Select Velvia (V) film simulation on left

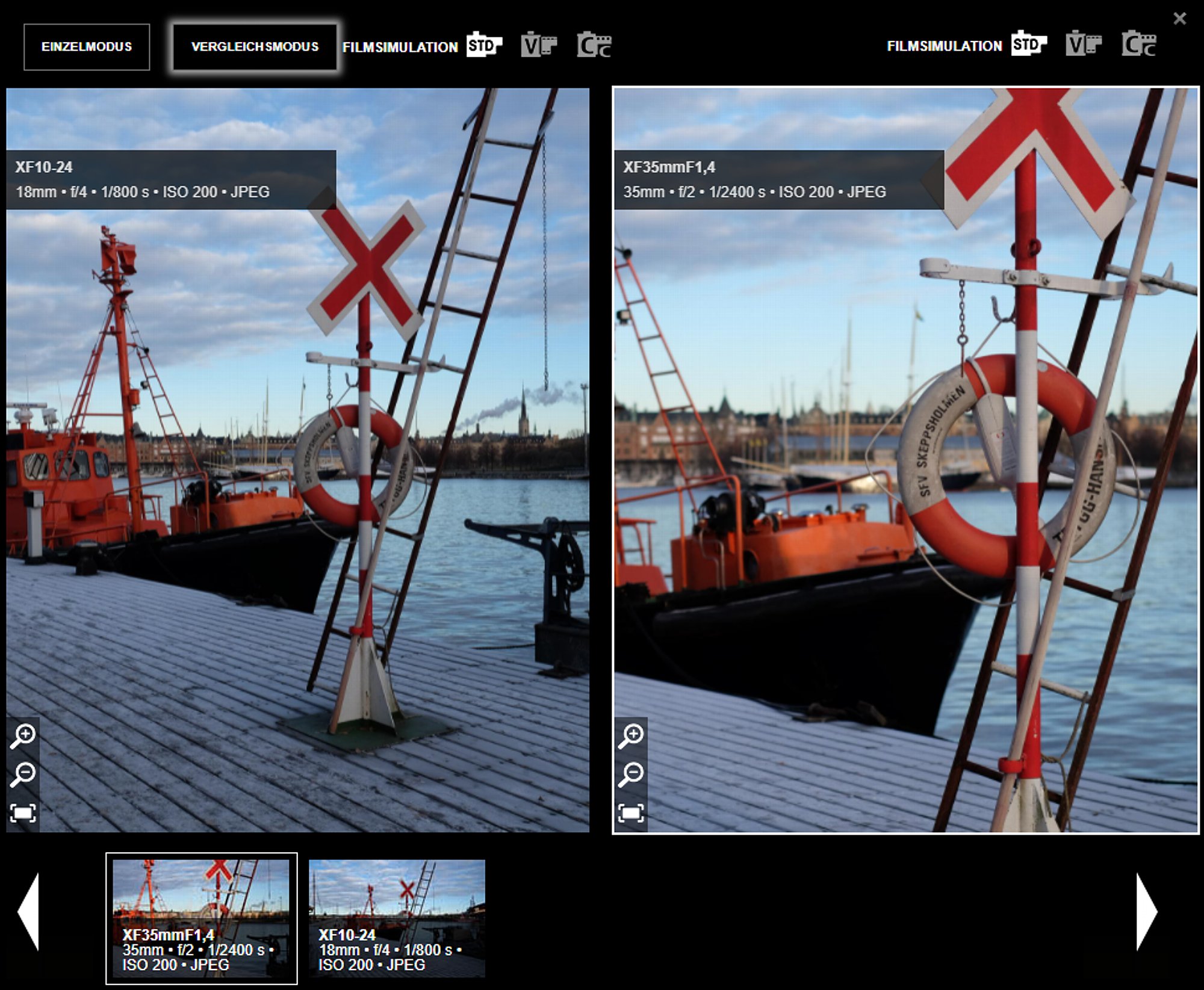538,45
